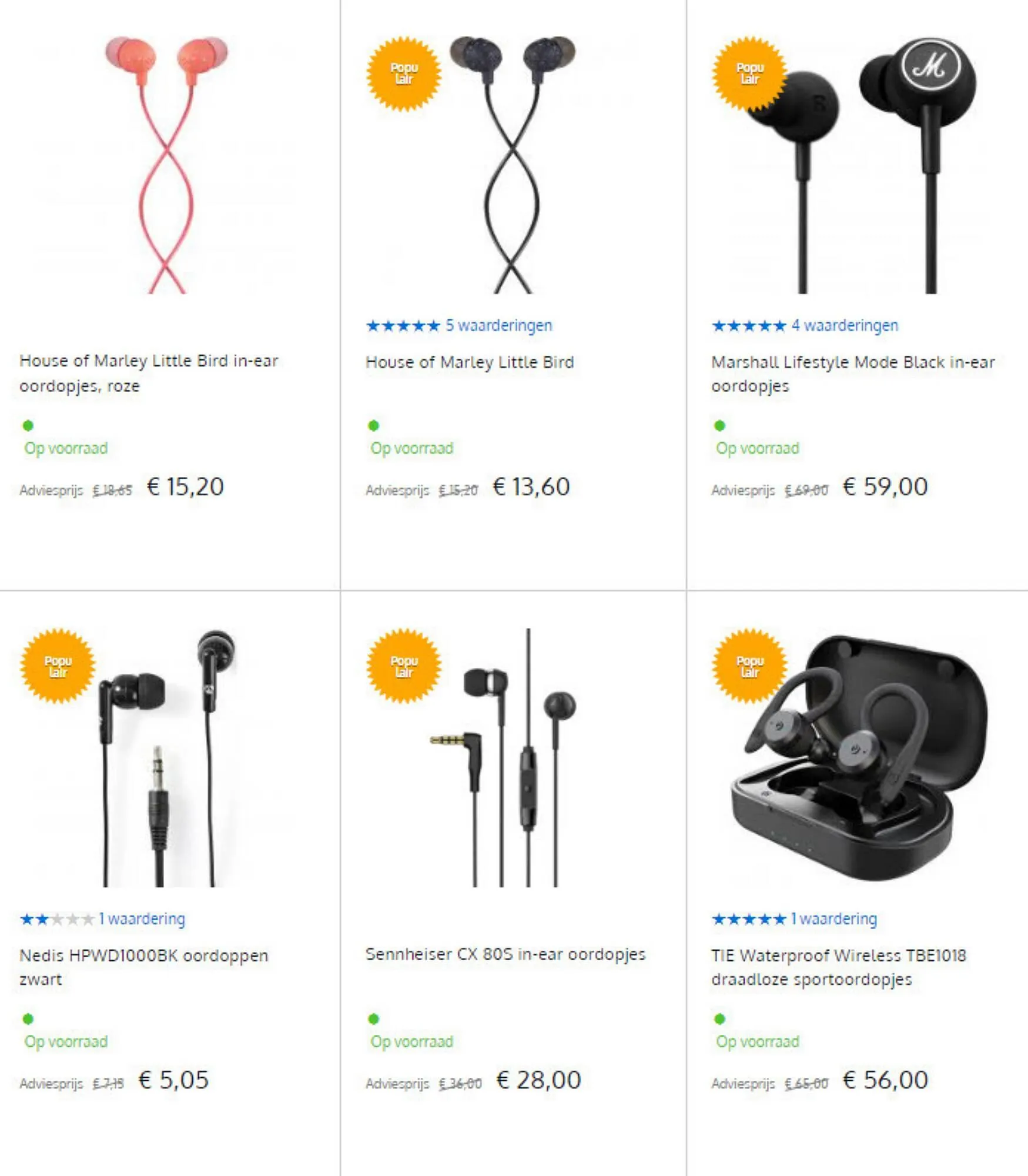The height and width of the screenshot is (1176, 1028).
Task: Click the Populair badge on House of Marley black
Action: point(403,73)
